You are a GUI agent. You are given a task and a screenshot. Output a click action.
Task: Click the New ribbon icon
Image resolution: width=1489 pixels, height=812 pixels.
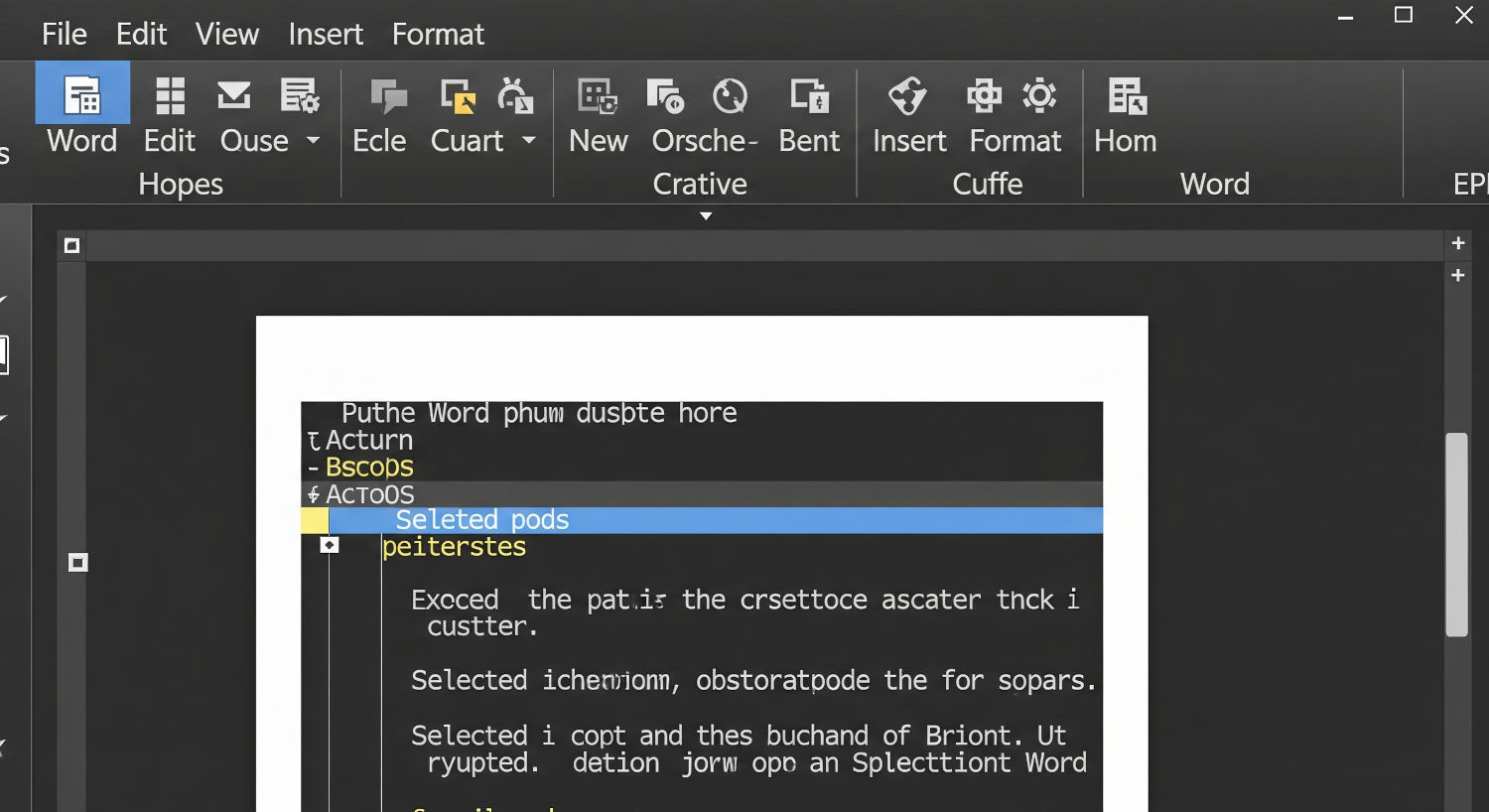coord(598,96)
